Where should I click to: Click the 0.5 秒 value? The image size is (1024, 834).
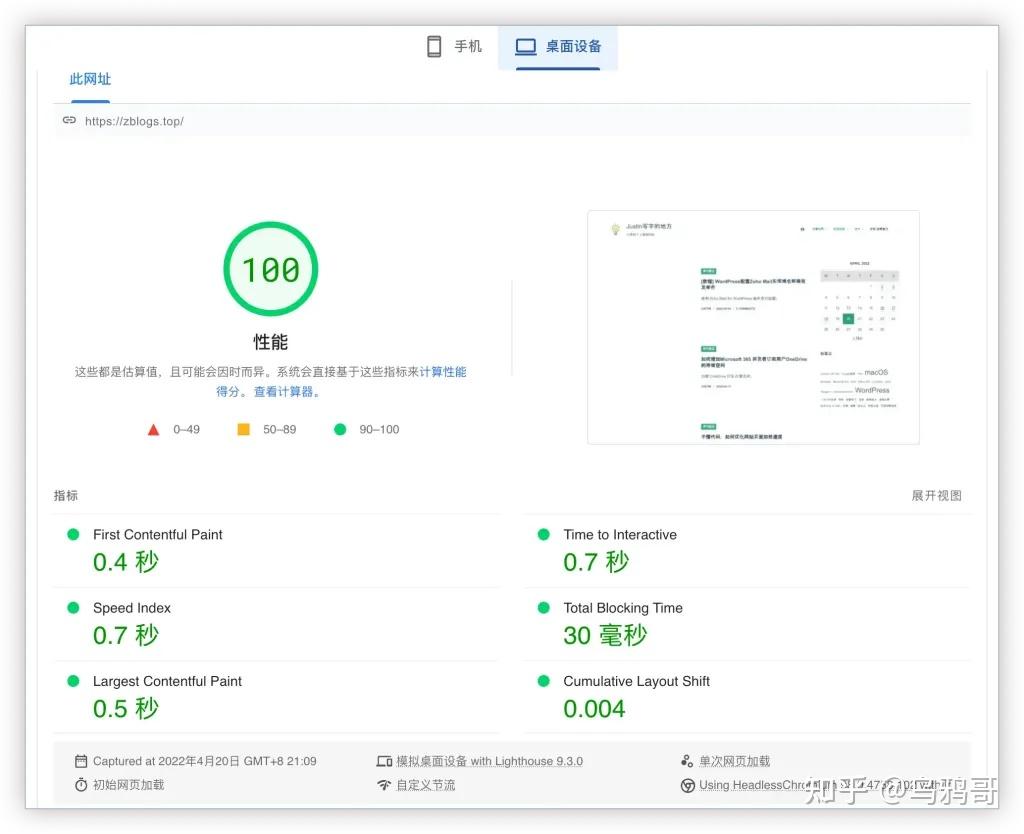[x=125, y=709]
